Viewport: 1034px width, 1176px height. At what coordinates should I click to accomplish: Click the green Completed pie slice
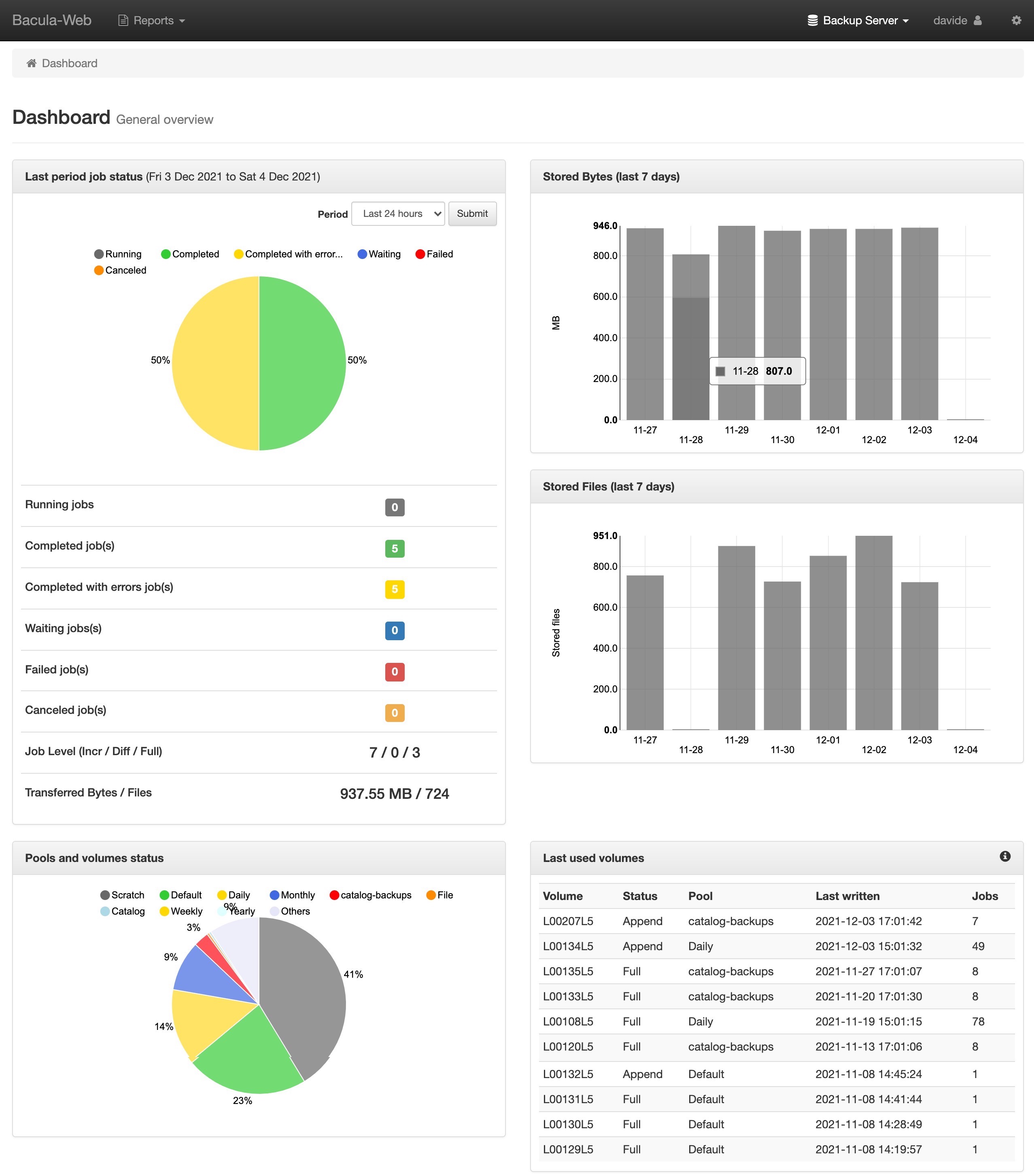302,363
